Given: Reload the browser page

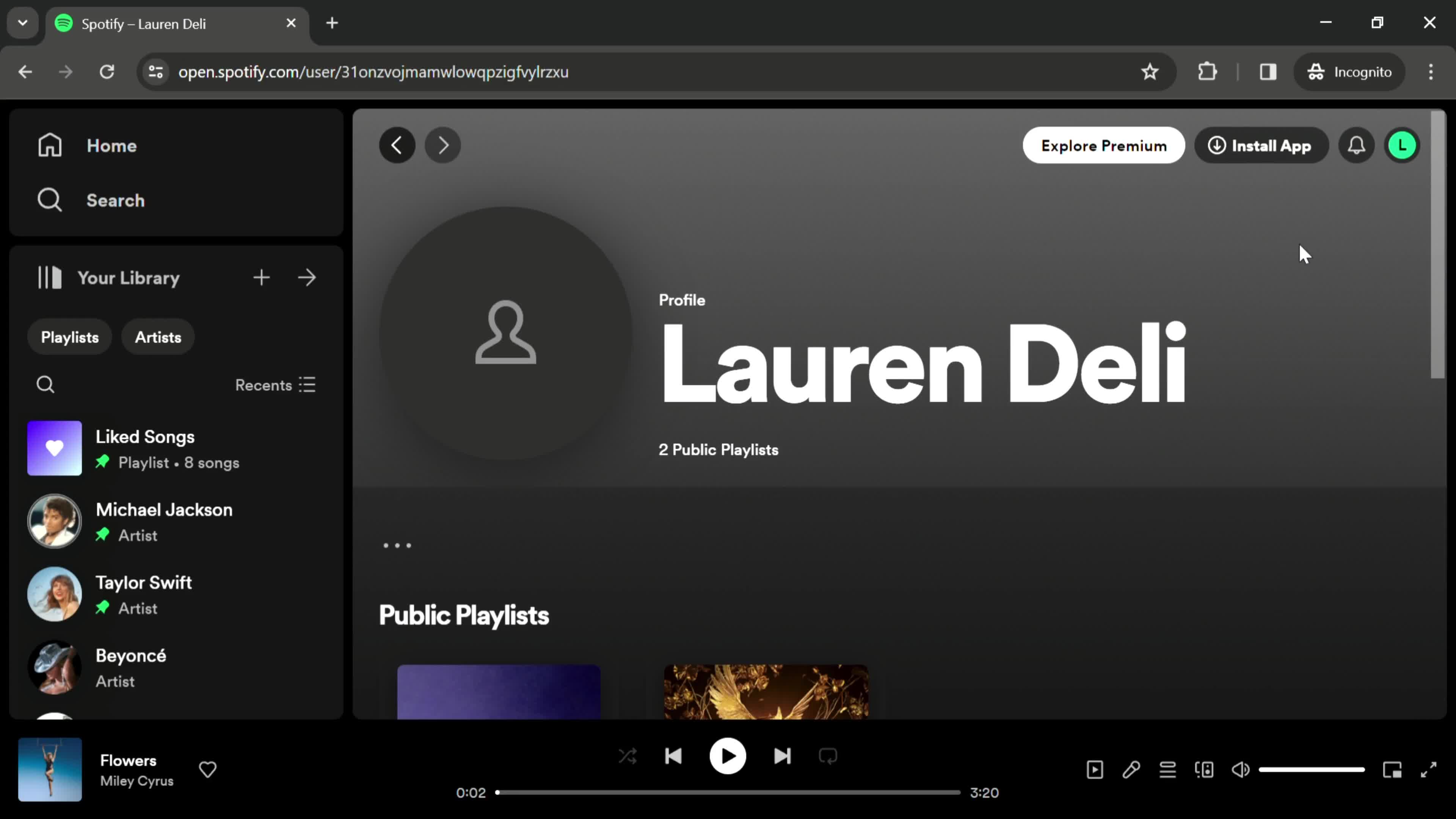Looking at the screenshot, I should click(107, 72).
